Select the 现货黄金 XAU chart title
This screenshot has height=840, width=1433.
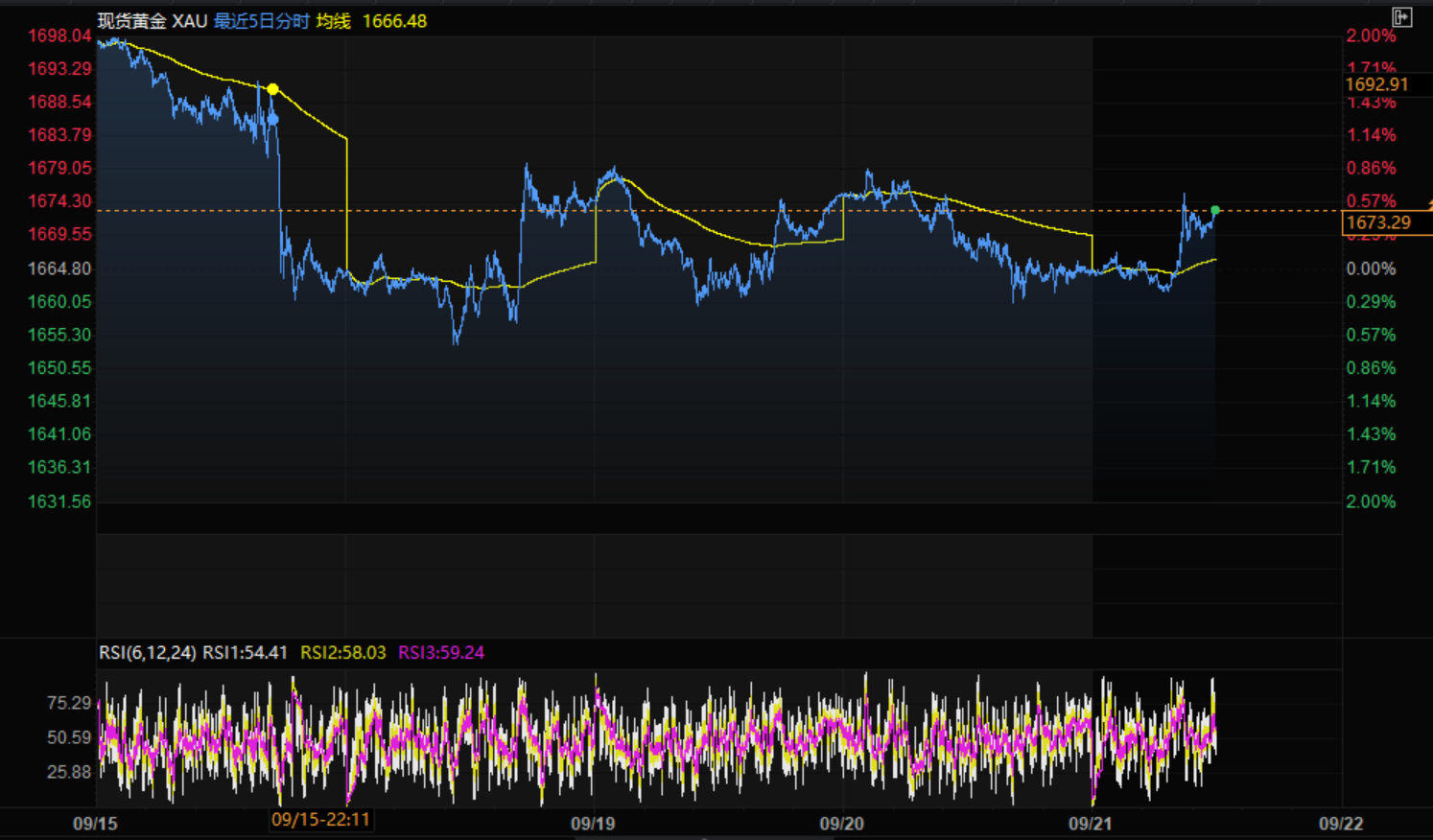[153, 21]
